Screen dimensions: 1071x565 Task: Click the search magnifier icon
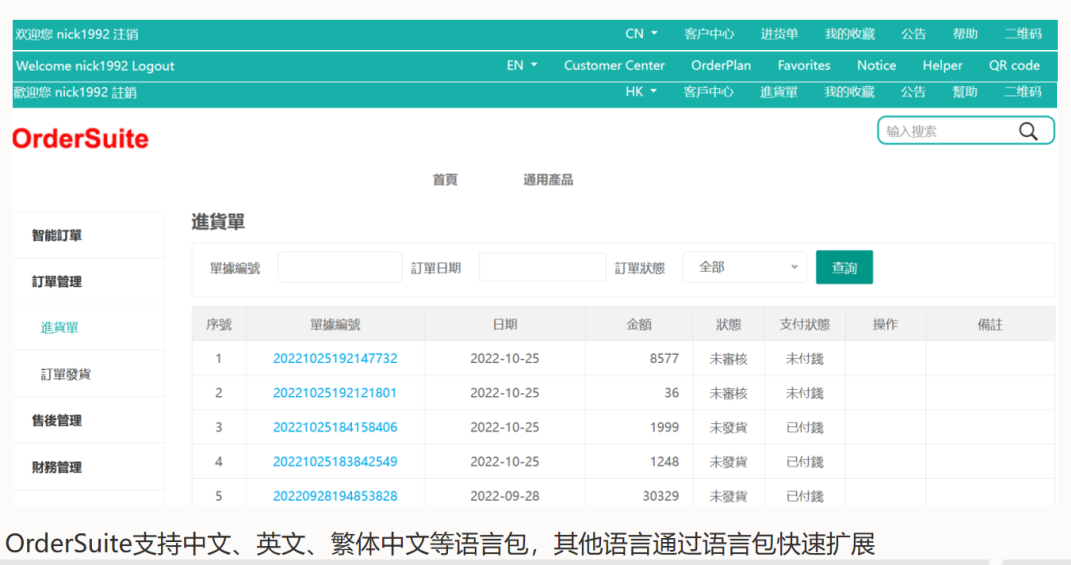click(1028, 131)
